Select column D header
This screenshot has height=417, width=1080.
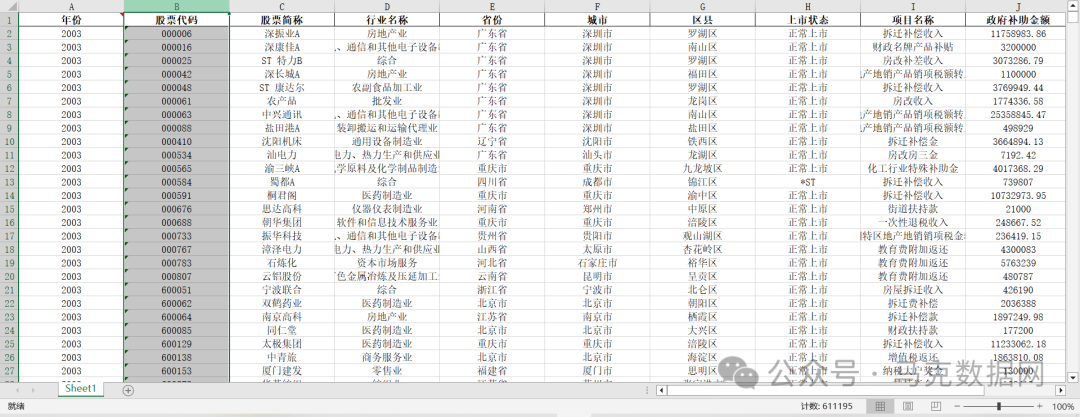click(x=387, y=6)
